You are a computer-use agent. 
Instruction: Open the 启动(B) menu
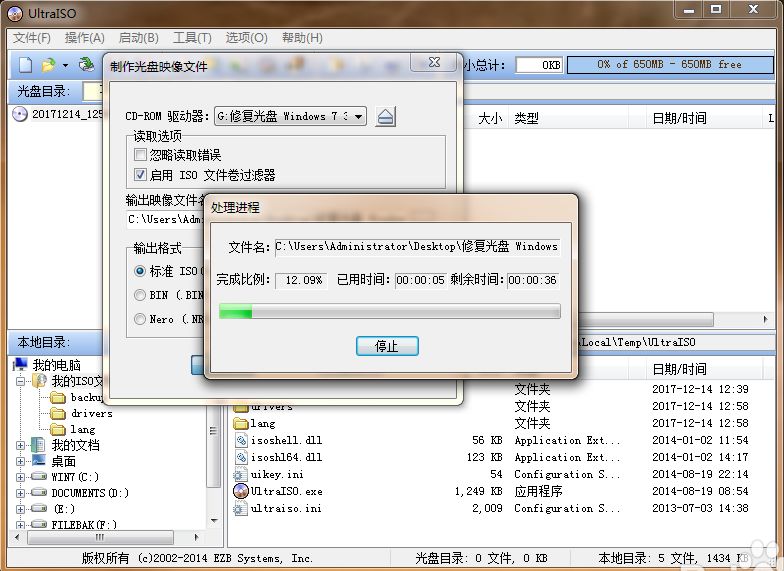(138, 38)
